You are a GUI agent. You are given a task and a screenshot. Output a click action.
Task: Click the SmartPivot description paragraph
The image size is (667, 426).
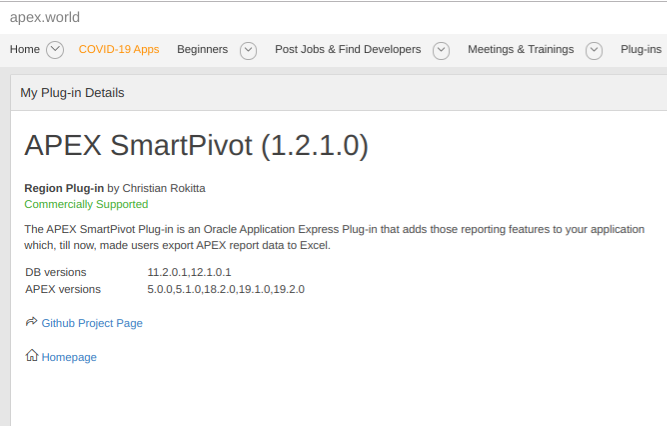[x=334, y=237]
